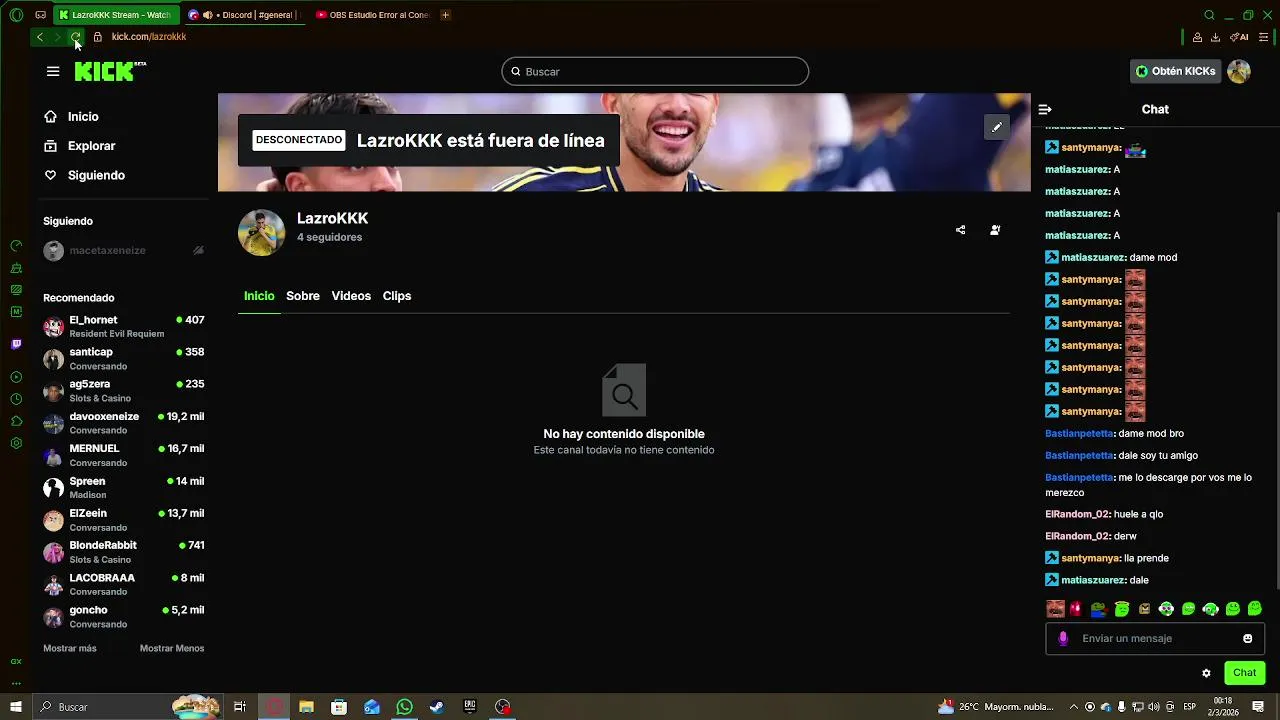Open Explorar in the sidebar
This screenshot has height=720, width=1280.
92,146
